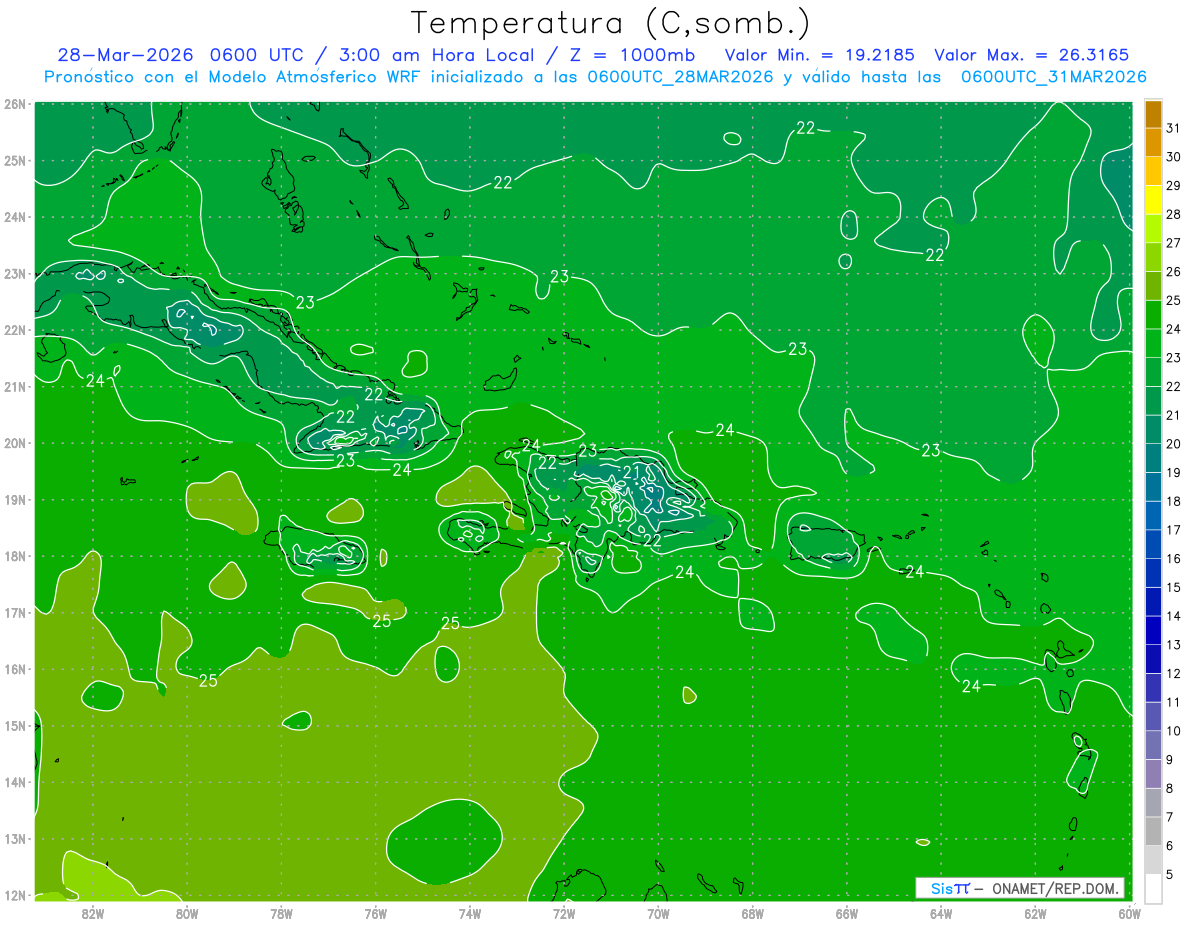Click the yellow 28 degree legend swatch
Screen dimensions: 1200x927
[1153, 201]
